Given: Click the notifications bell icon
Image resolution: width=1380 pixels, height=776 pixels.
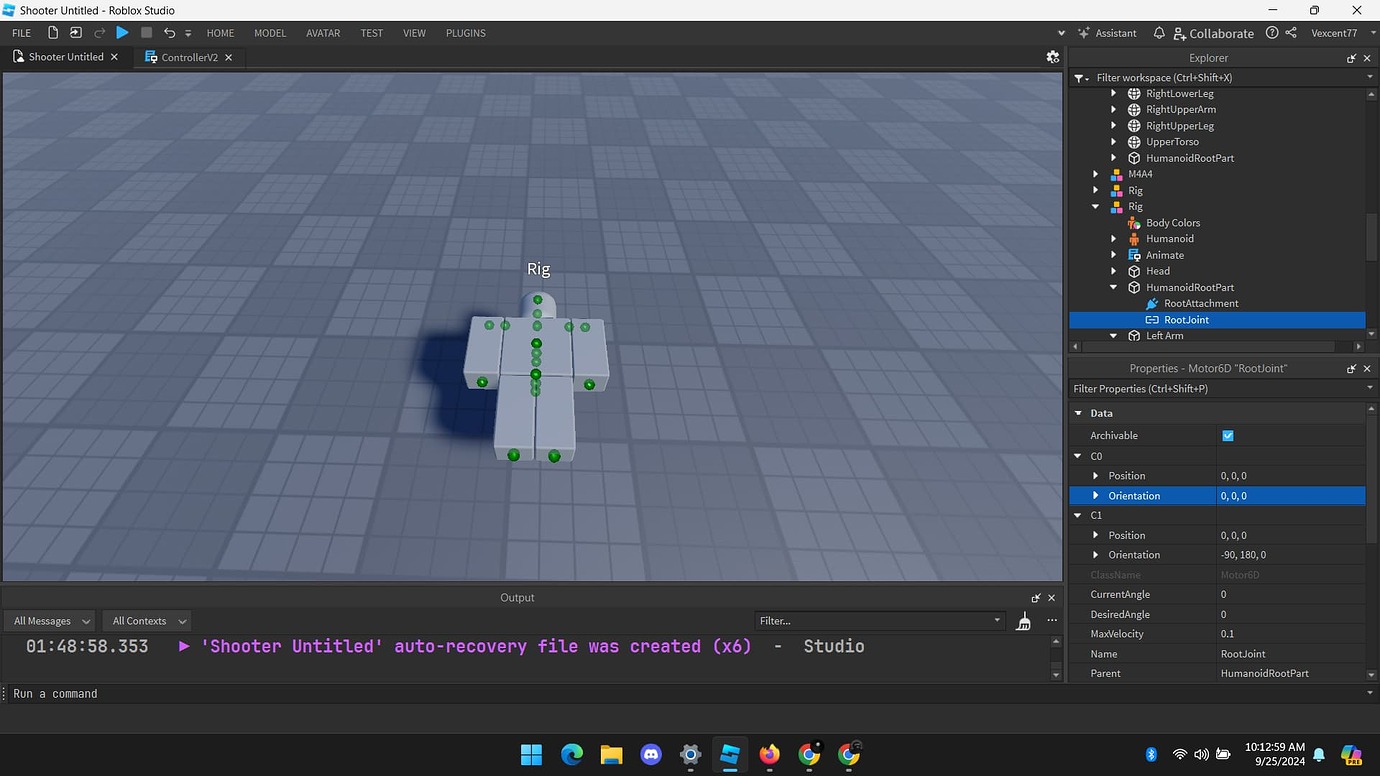Looking at the screenshot, I should coord(1159,32).
